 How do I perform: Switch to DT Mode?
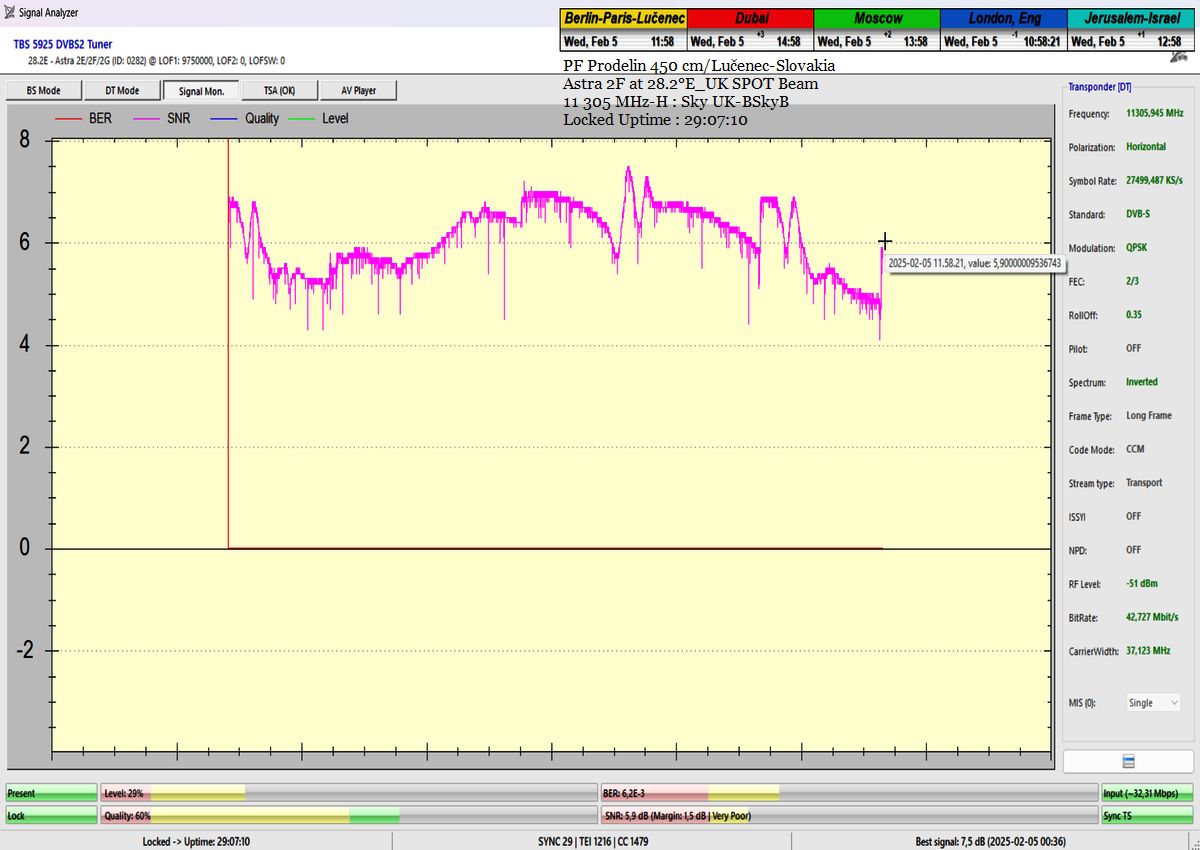(121, 91)
